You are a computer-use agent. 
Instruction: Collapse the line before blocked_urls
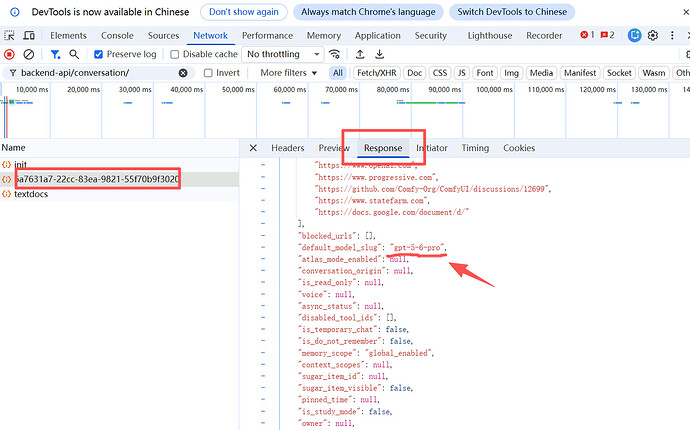[x=263, y=224]
